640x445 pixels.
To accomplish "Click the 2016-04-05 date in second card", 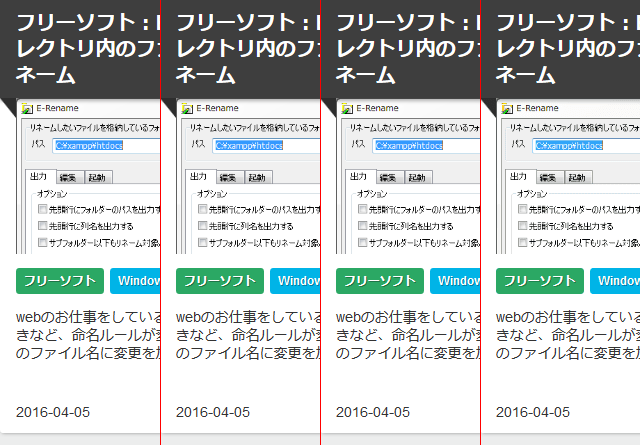I will click(x=213, y=412).
